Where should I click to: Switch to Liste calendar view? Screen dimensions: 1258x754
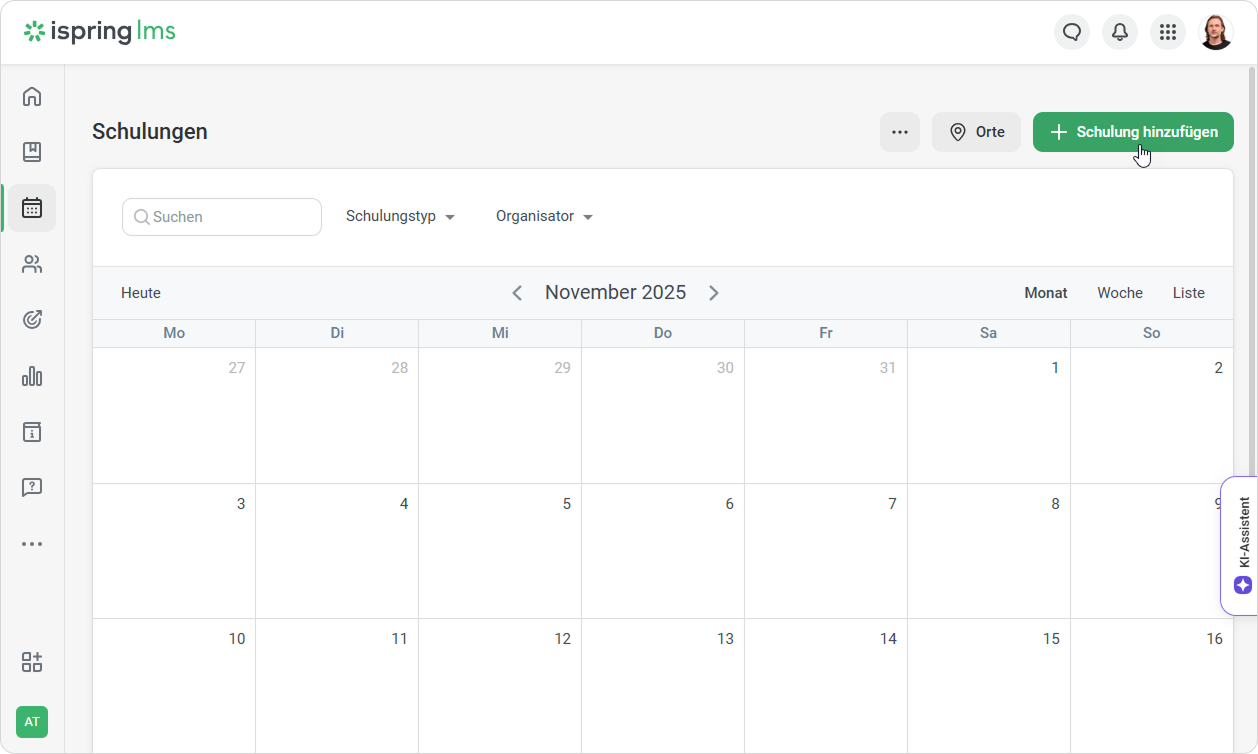pyautogui.click(x=1188, y=293)
